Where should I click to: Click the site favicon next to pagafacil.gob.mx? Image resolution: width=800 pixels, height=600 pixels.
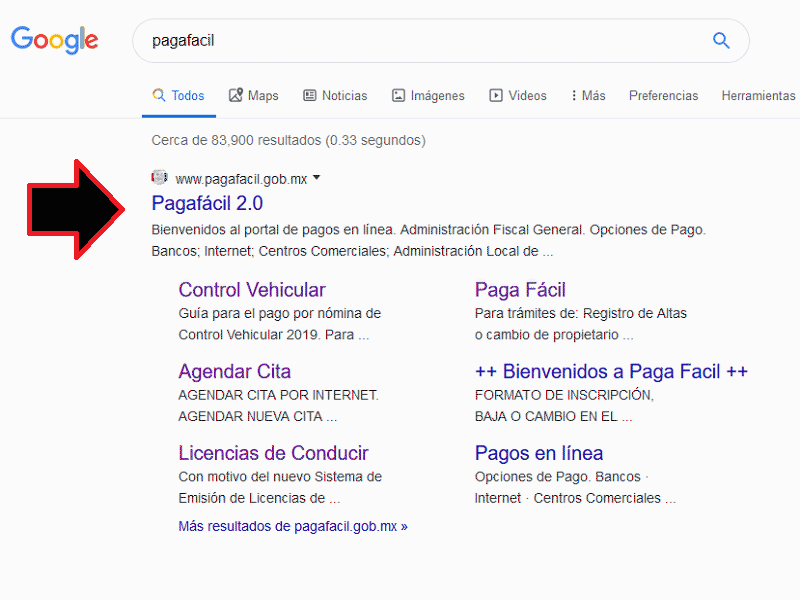[x=159, y=177]
